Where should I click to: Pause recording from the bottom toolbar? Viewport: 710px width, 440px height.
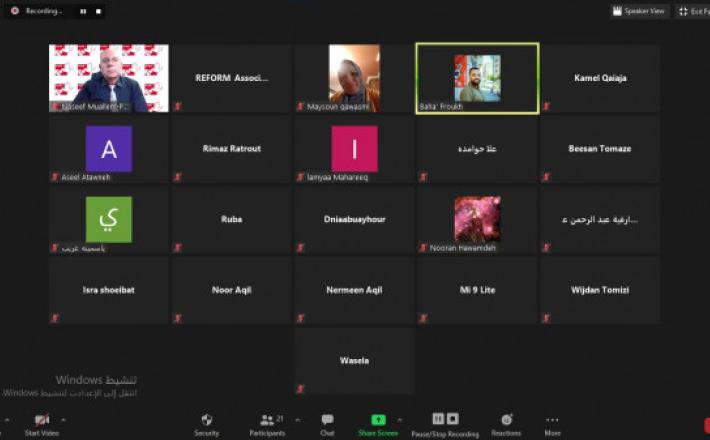pos(438,419)
